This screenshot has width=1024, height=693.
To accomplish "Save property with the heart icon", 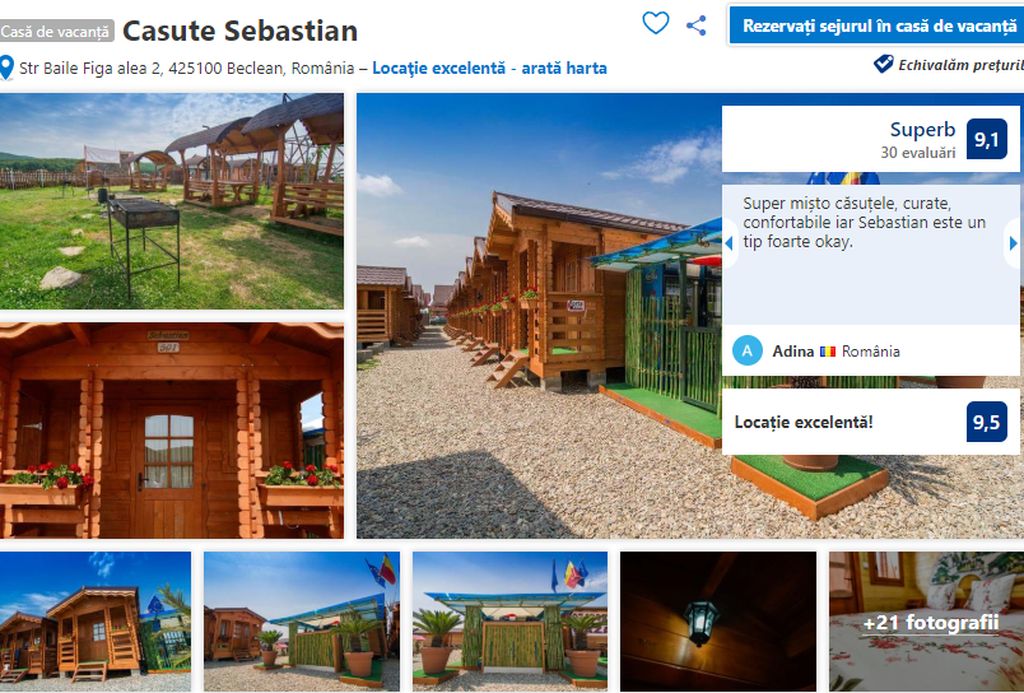I will [655, 24].
